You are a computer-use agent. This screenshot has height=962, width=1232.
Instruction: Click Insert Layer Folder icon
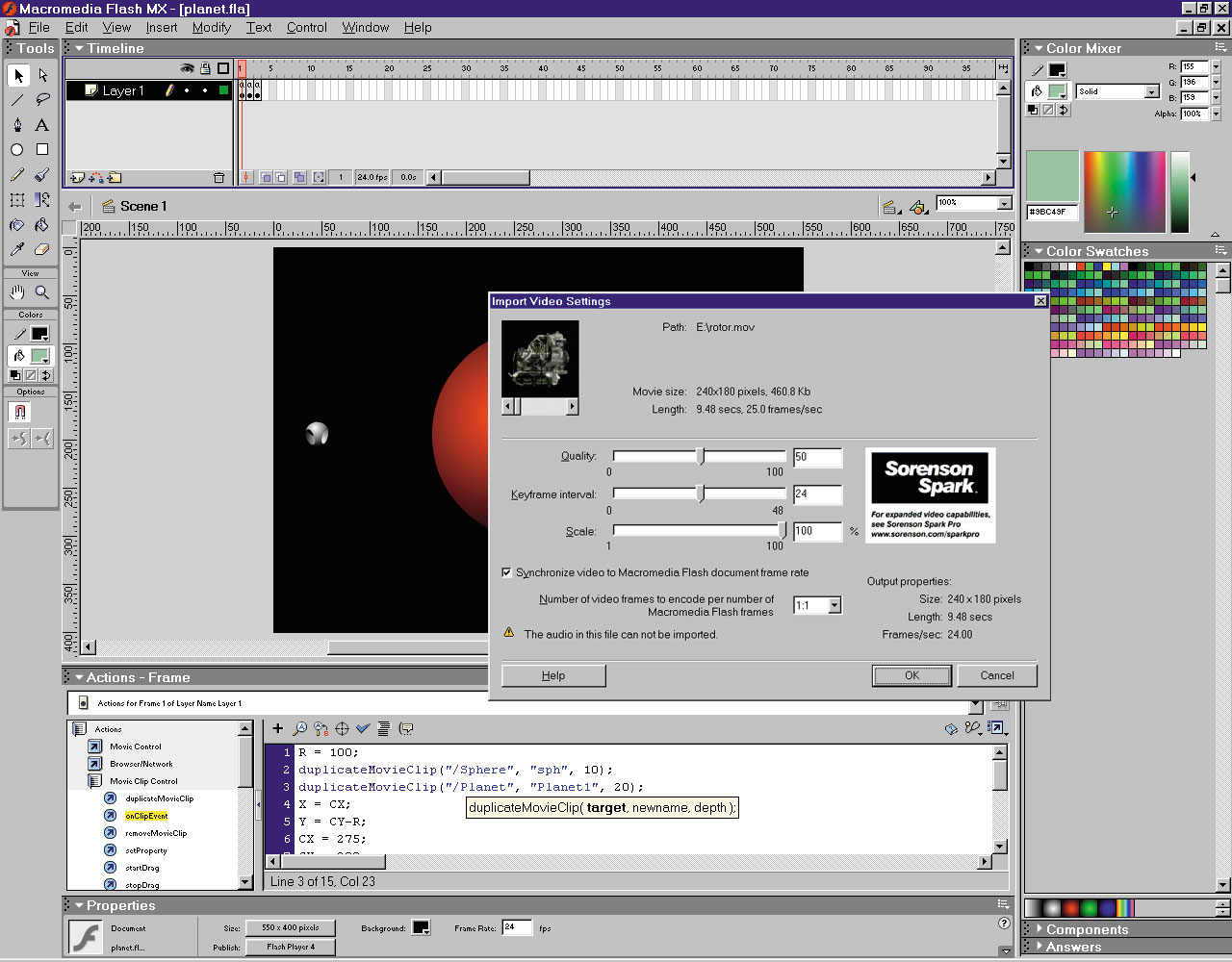point(115,177)
